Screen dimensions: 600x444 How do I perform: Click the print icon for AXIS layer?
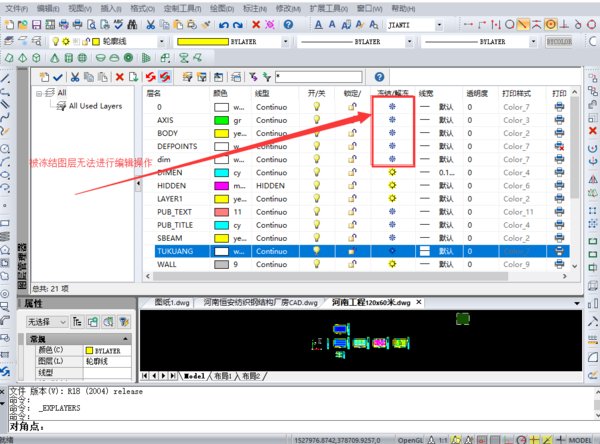click(559, 120)
